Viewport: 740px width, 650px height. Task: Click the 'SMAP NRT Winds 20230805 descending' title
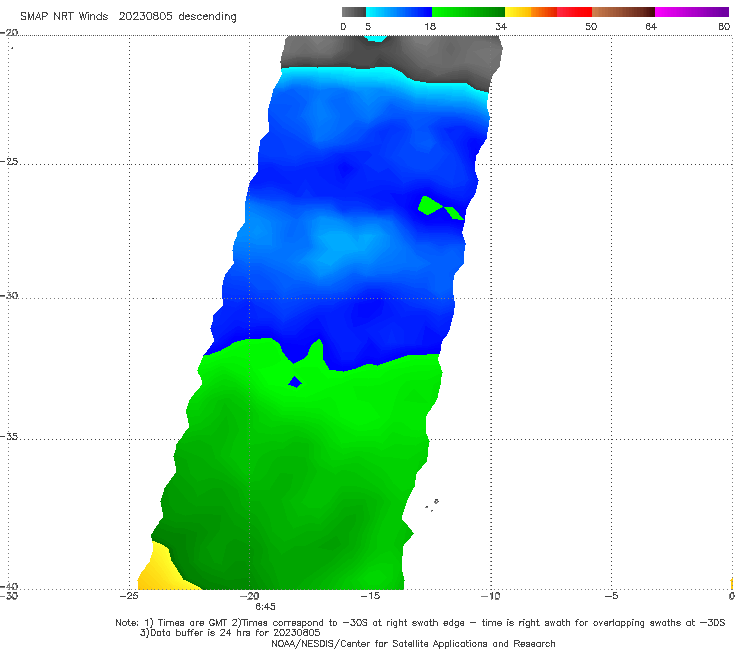click(x=128, y=17)
